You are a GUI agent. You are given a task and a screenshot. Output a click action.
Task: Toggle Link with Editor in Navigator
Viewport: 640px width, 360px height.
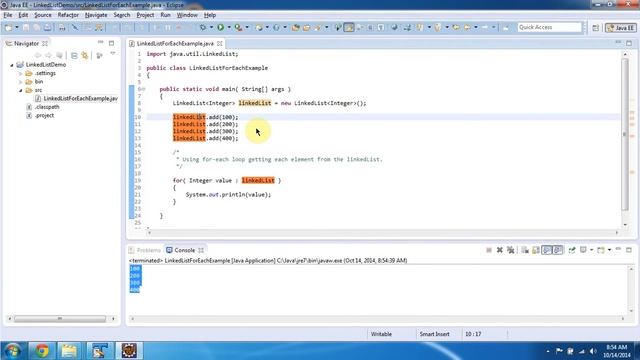tap(85, 55)
